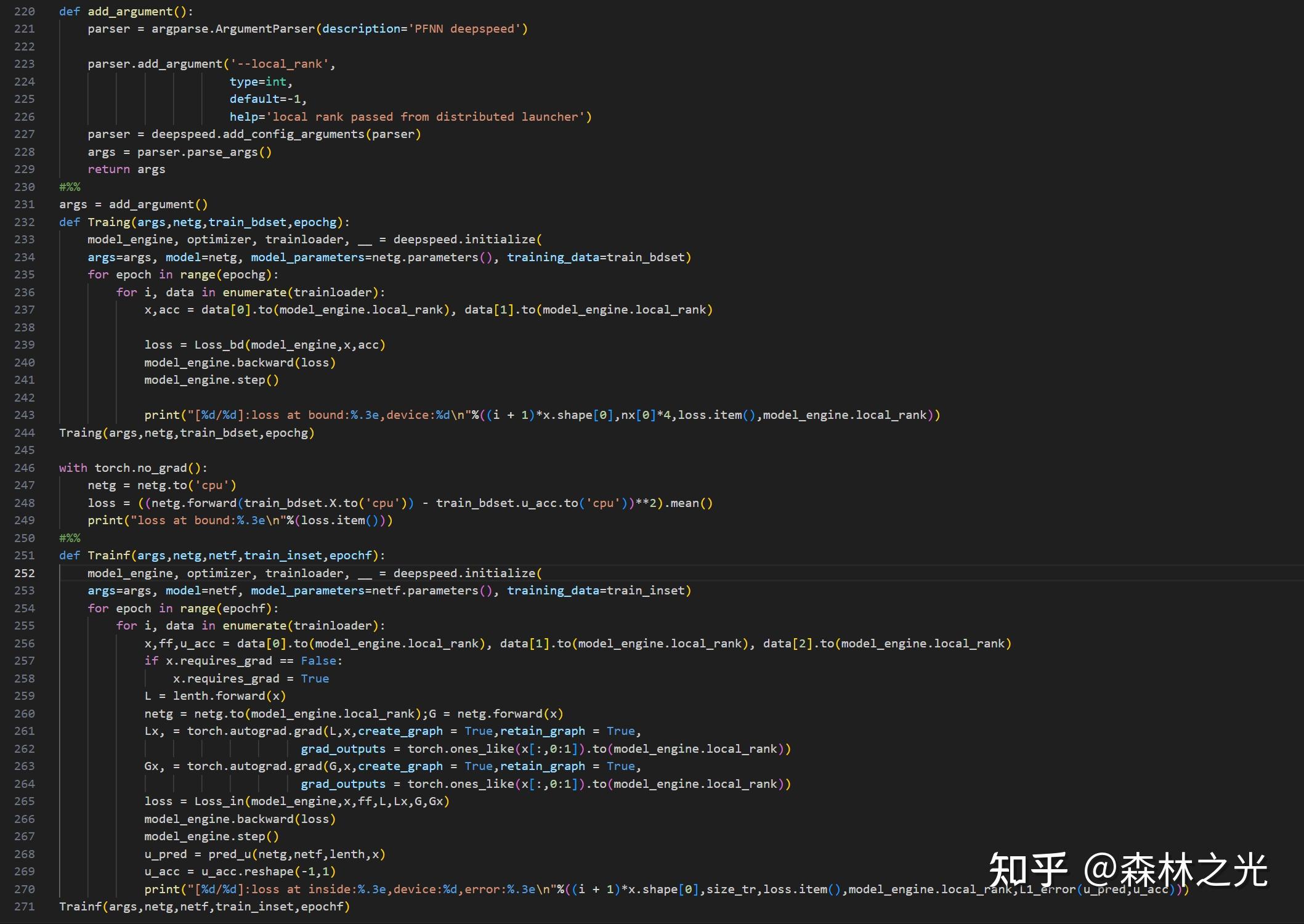Click the 'print' statement on line 249
Screen dimensions: 1304x924
pos(240,520)
